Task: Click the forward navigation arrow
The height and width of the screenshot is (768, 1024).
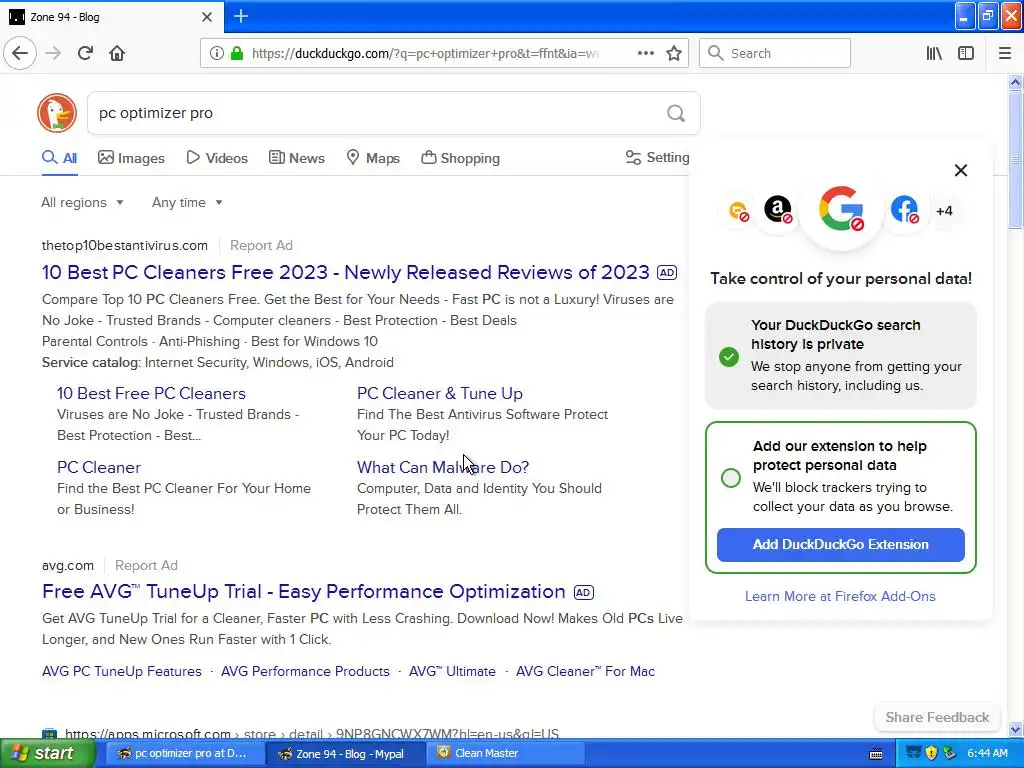Action: [53, 53]
